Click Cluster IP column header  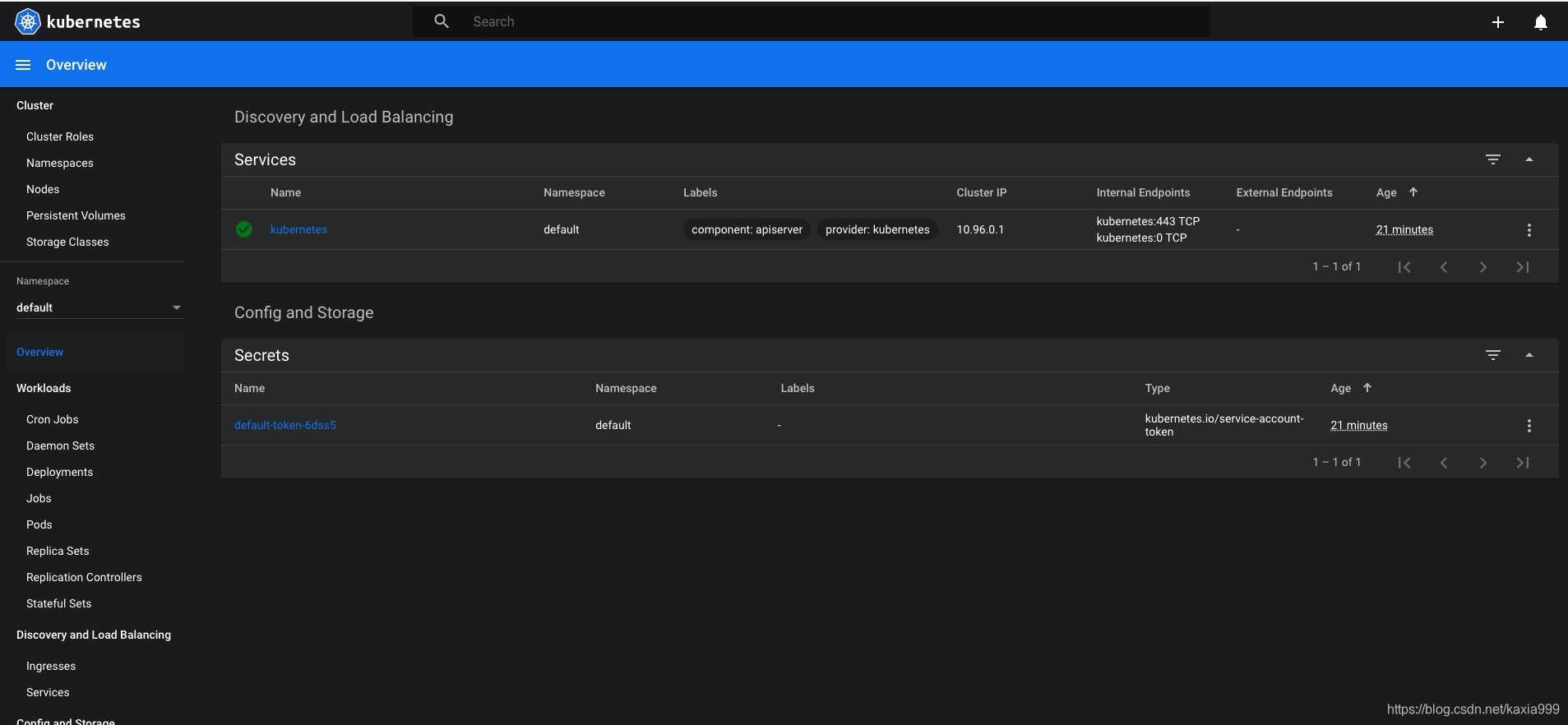click(x=982, y=192)
